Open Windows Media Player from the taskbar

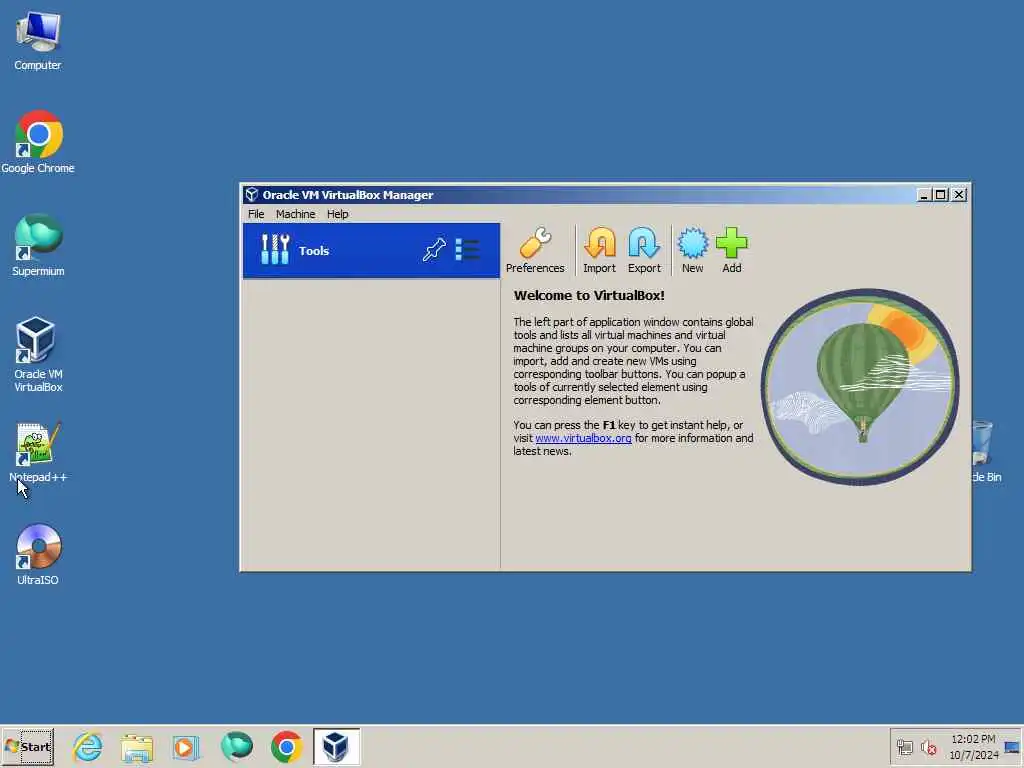[x=186, y=747]
